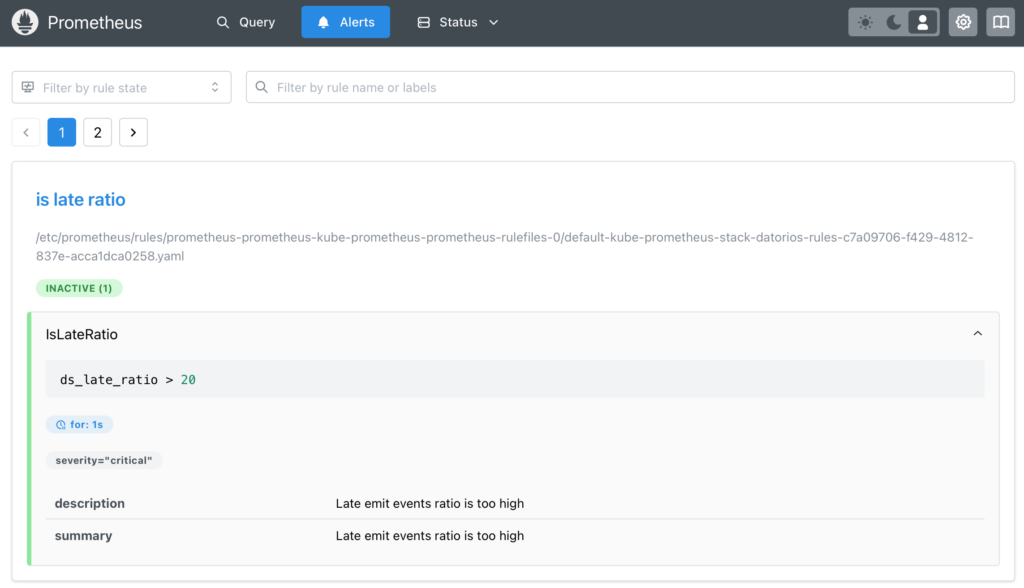The height and width of the screenshot is (588, 1024).
Task: Open the settings gear icon
Action: pos(963,22)
